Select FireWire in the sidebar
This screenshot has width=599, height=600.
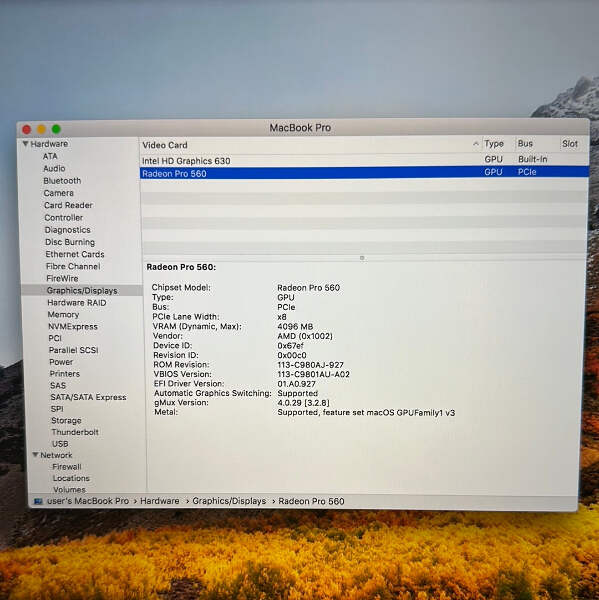(62, 278)
